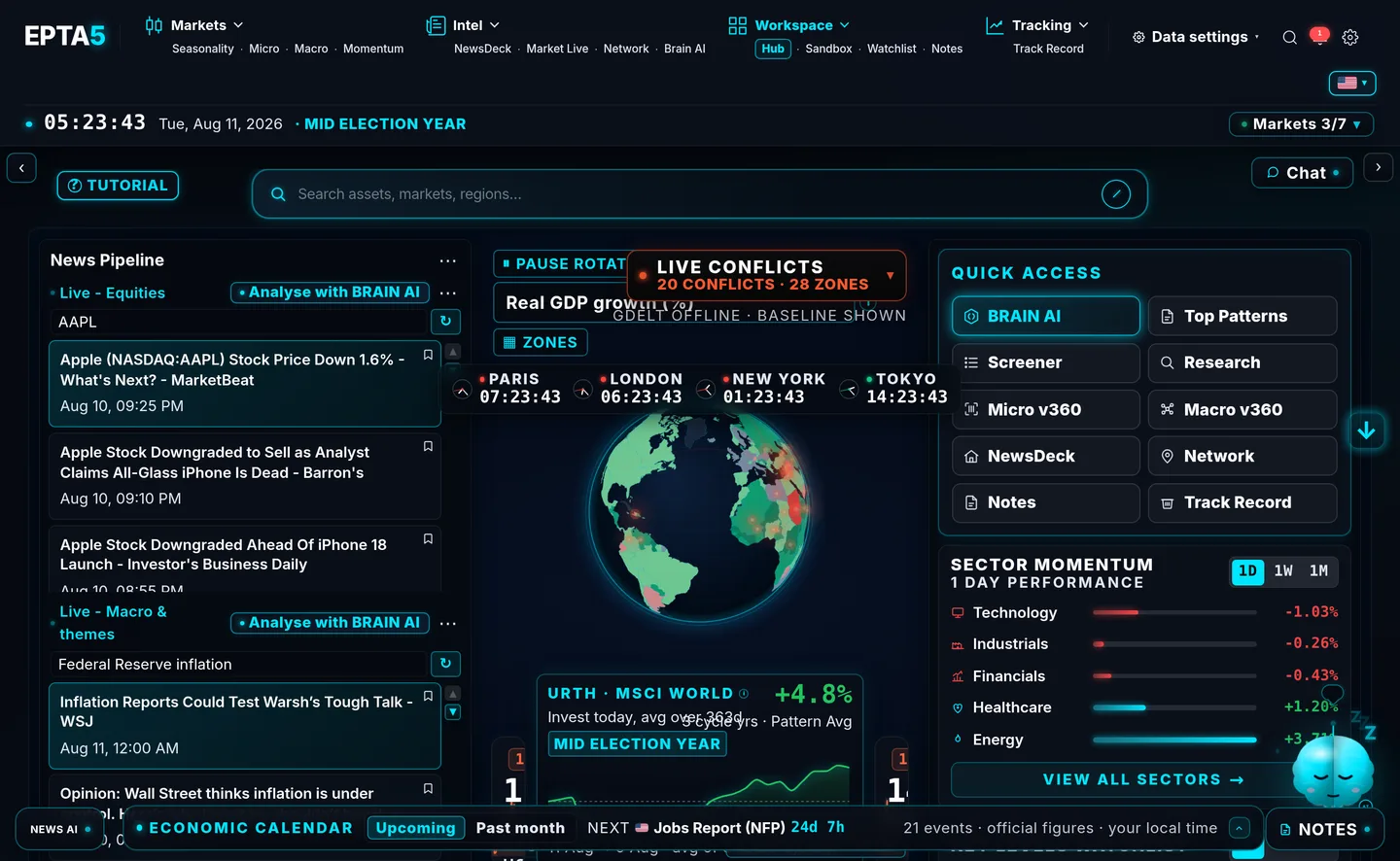Click the Paris clock icon
The height and width of the screenshot is (861, 1400).
463,391
